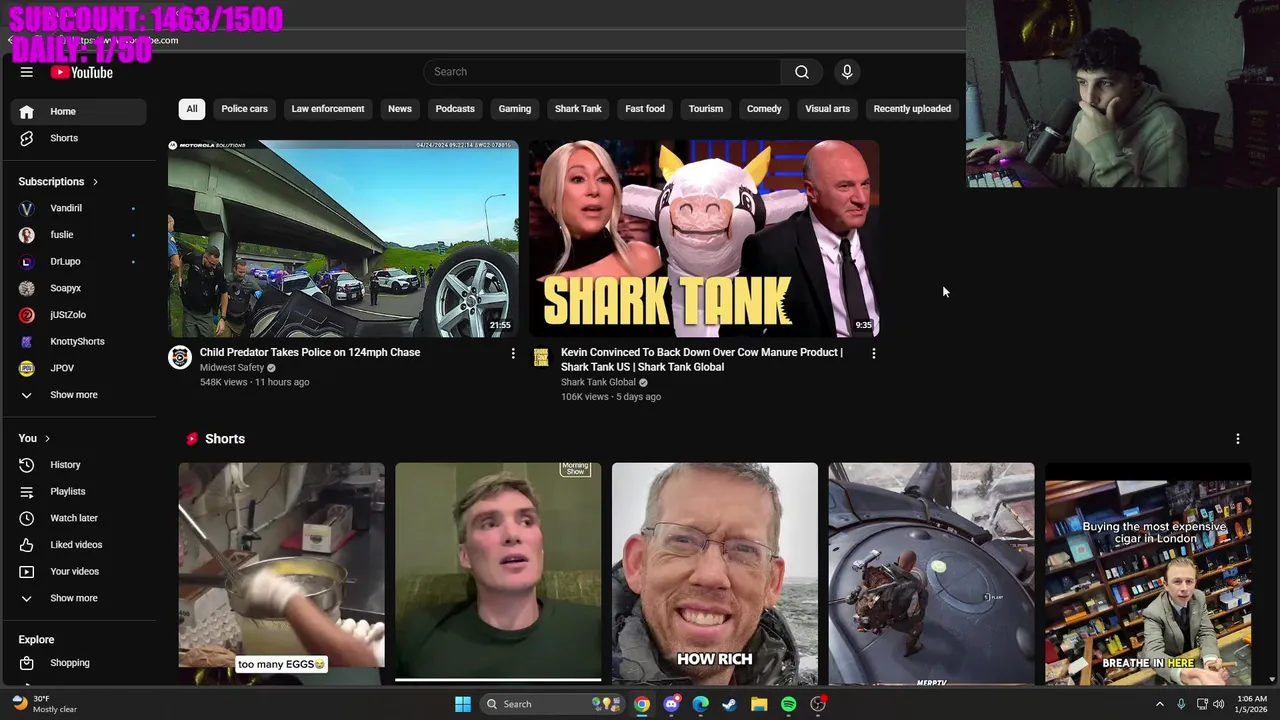Image resolution: width=1280 pixels, height=720 pixels.
Task: Open options menu for Shark Tank video
Action: coord(874,353)
